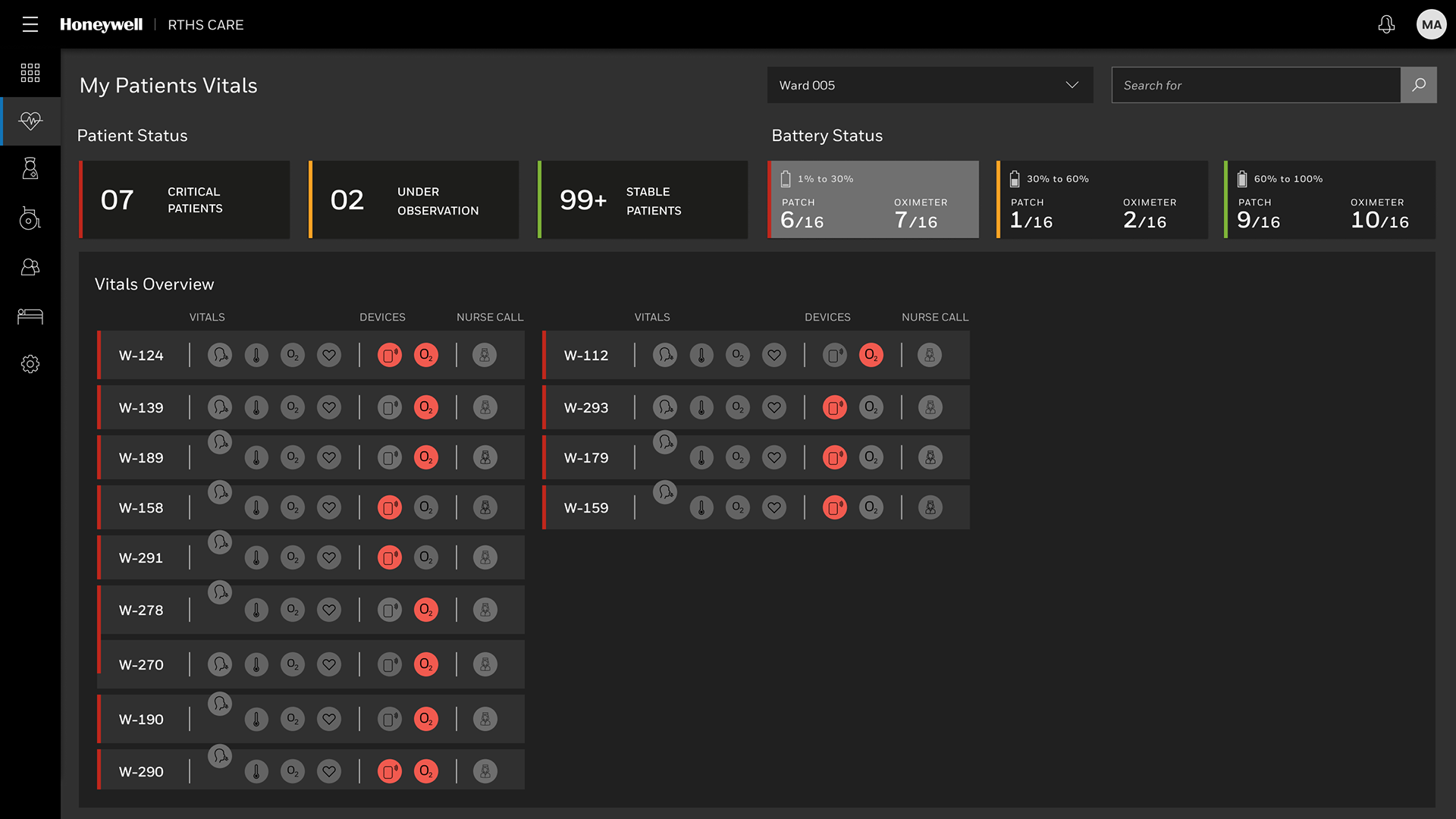Open the settings gear in the sidebar
This screenshot has width=1456, height=819.
(30, 364)
